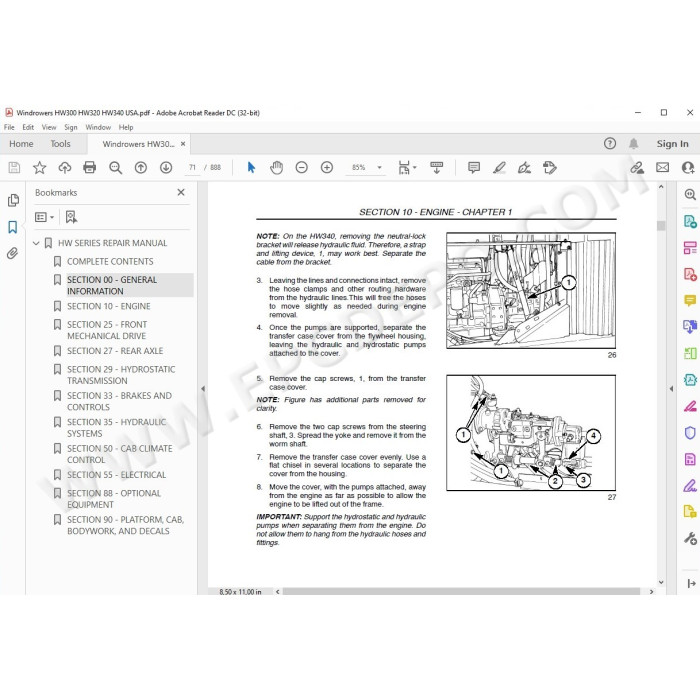Screen dimensions: 700x700
Task: Open More Tools wrench in right pane
Action: [x=690, y=538]
